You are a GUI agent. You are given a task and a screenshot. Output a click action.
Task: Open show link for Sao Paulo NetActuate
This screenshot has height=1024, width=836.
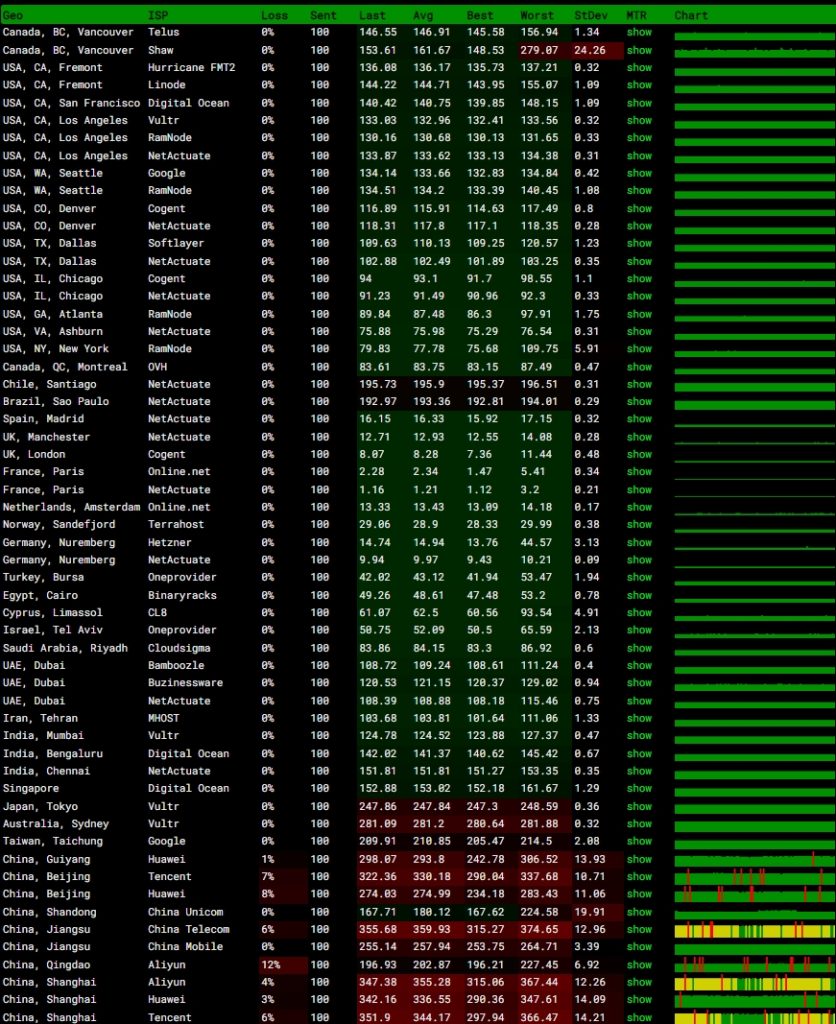coord(639,402)
